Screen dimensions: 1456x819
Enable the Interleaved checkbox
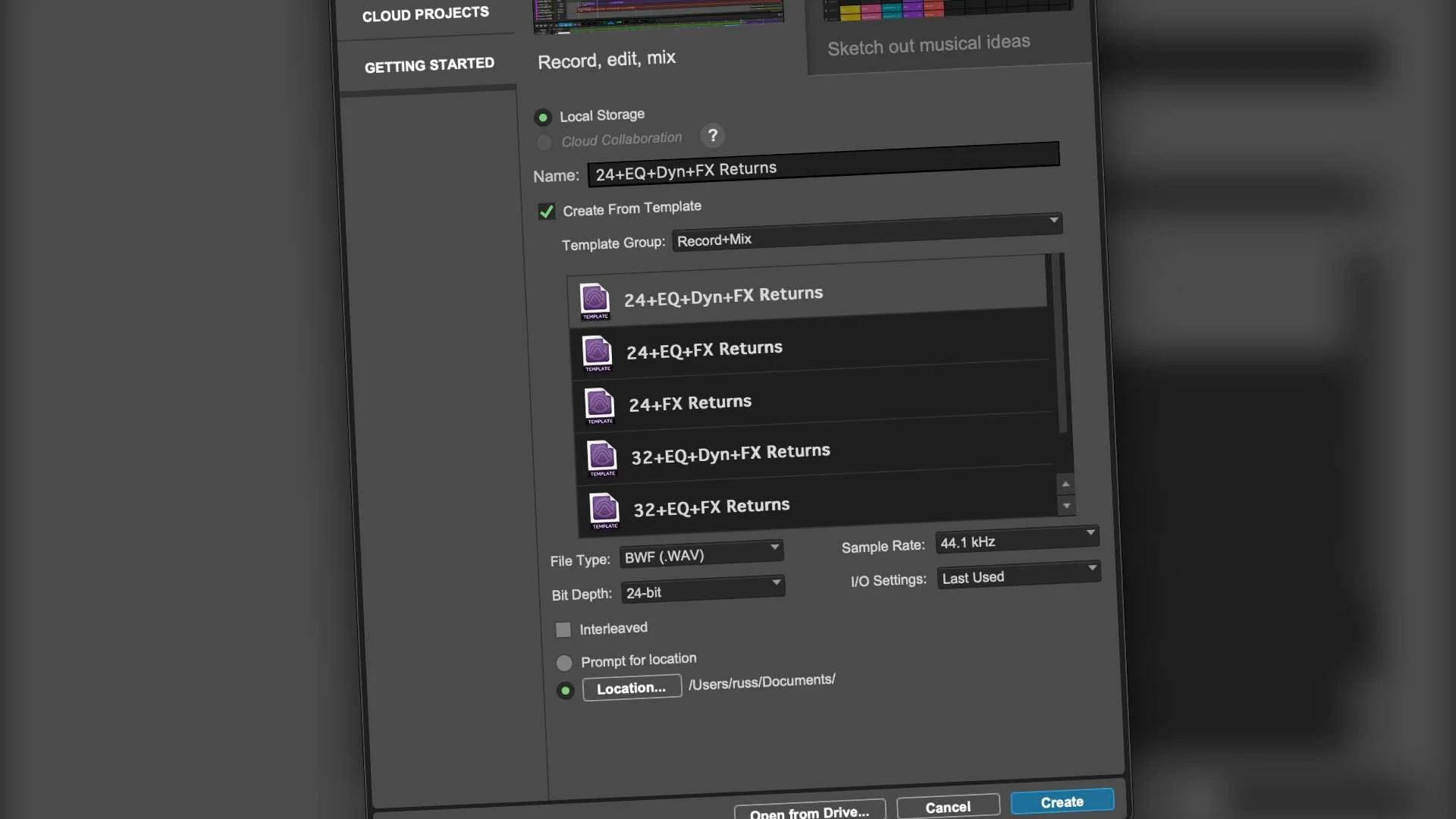pos(563,629)
